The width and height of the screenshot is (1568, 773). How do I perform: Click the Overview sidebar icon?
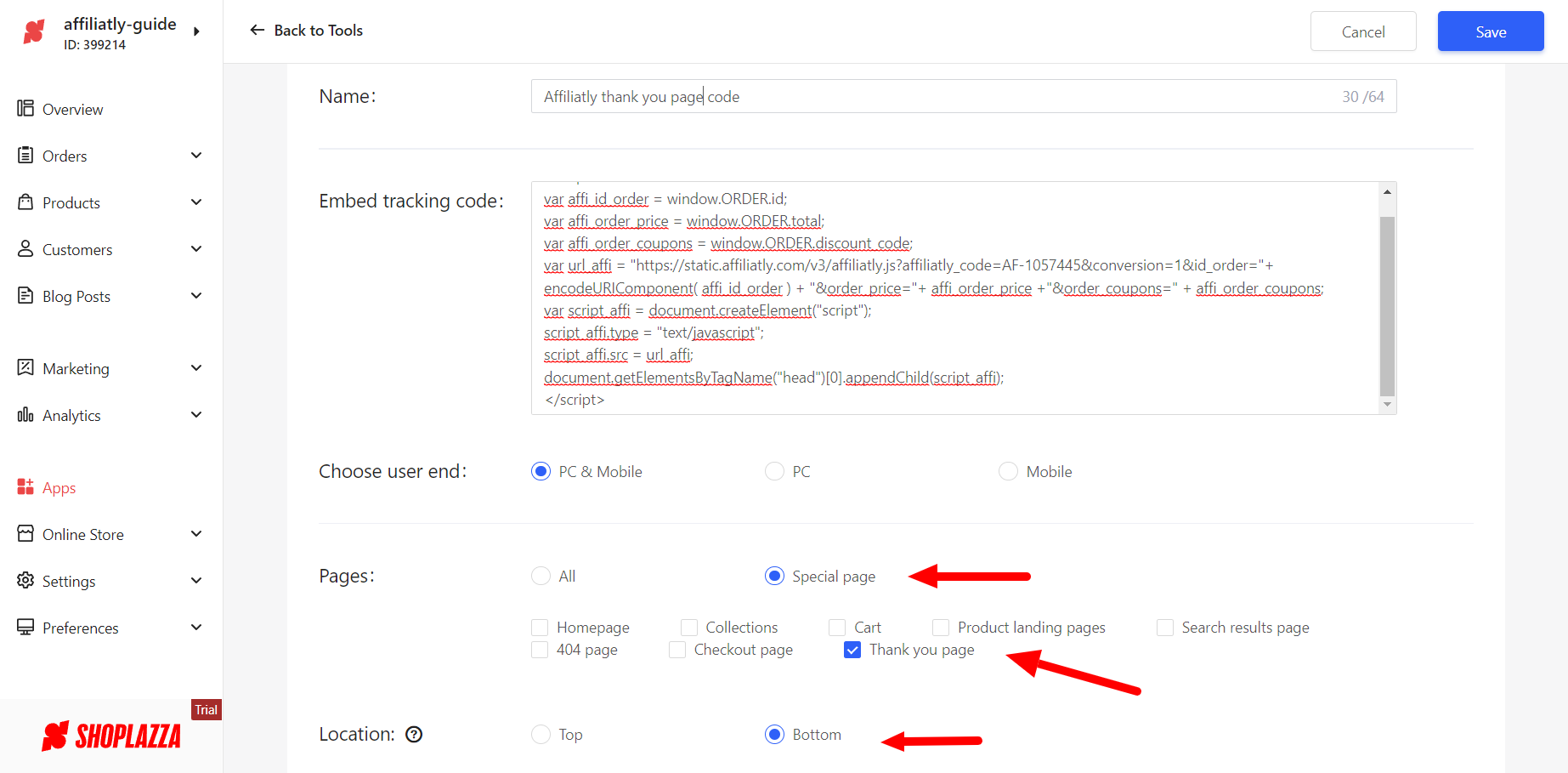25,108
